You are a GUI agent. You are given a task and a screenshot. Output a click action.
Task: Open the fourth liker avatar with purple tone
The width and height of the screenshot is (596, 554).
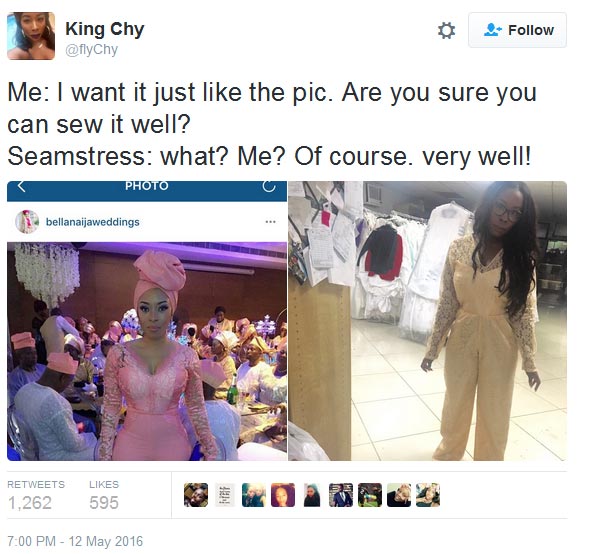click(x=283, y=495)
